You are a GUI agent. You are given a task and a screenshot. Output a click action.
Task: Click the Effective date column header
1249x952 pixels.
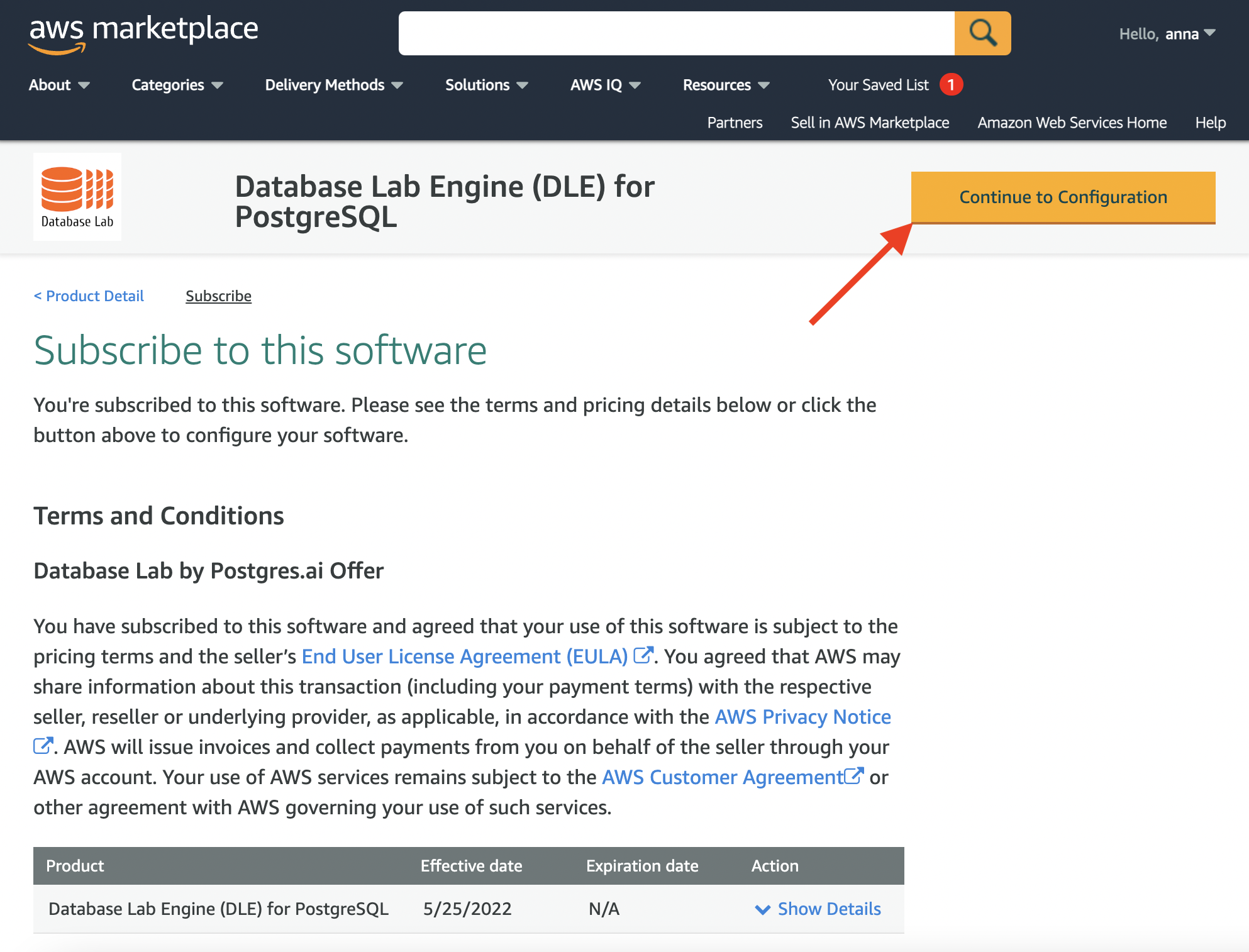[x=471, y=866]
